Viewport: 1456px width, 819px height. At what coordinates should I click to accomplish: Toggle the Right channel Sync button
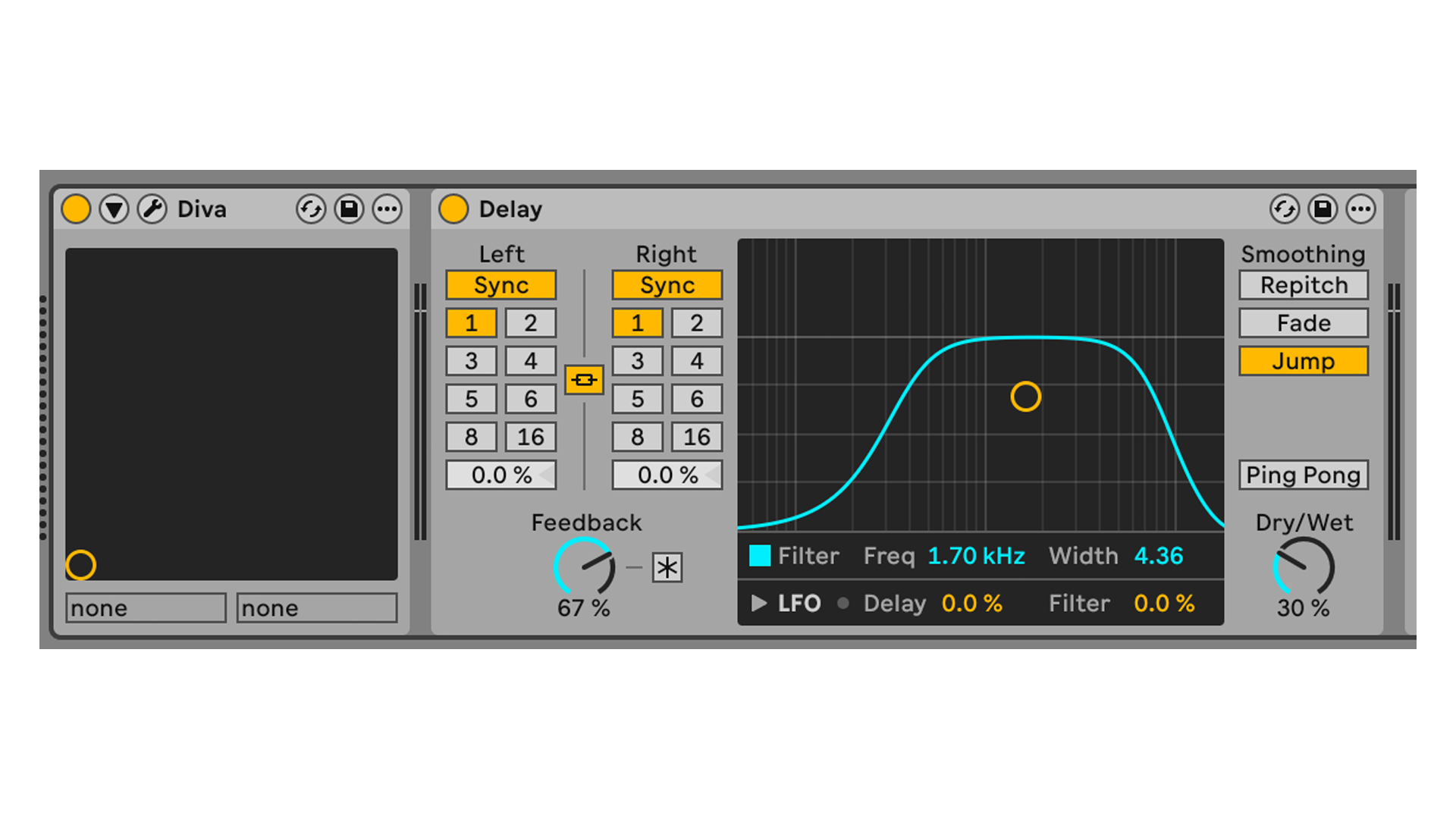pos(667,285)
